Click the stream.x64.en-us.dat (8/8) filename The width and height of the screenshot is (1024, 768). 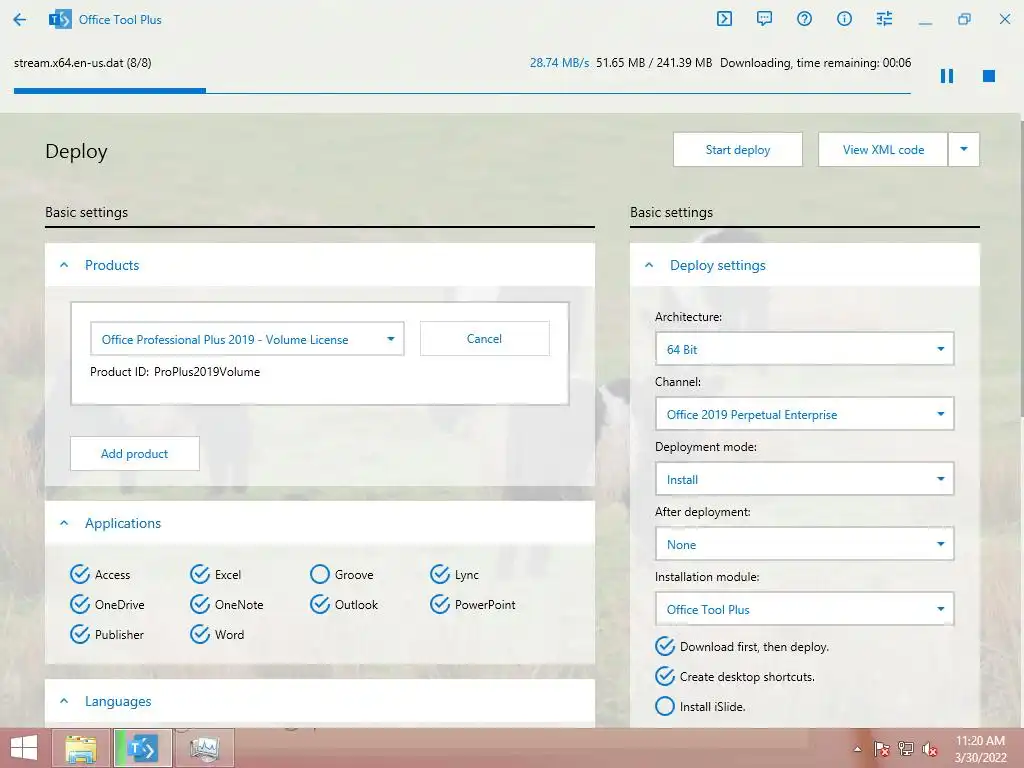[83, 63]
